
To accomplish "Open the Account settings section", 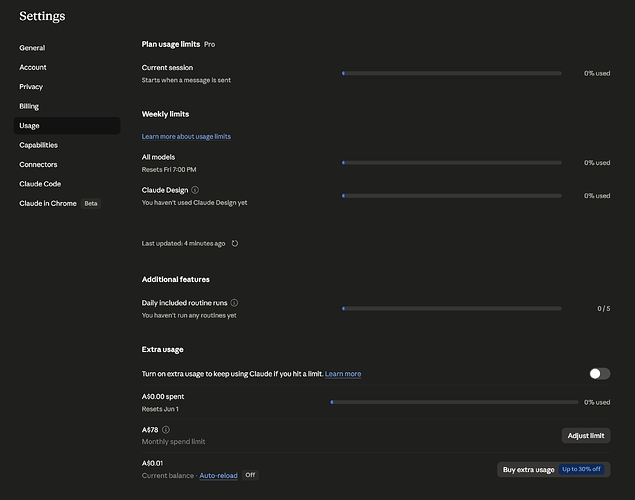I will pos(33,67).
